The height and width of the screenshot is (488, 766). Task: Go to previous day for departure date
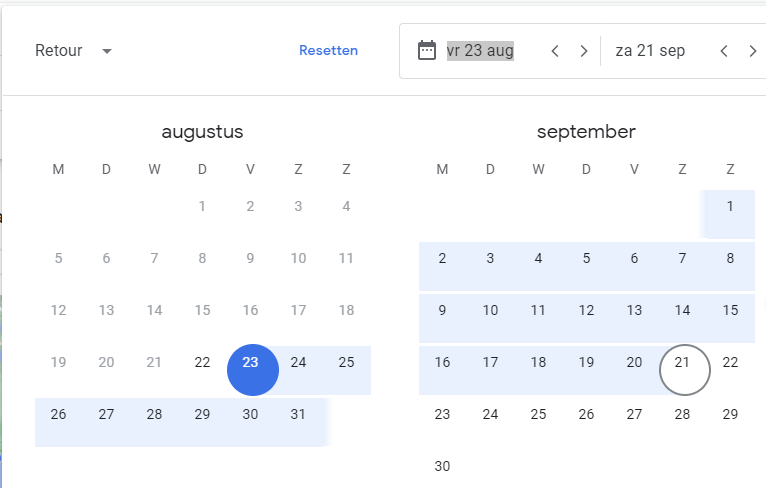click(555, 51)
